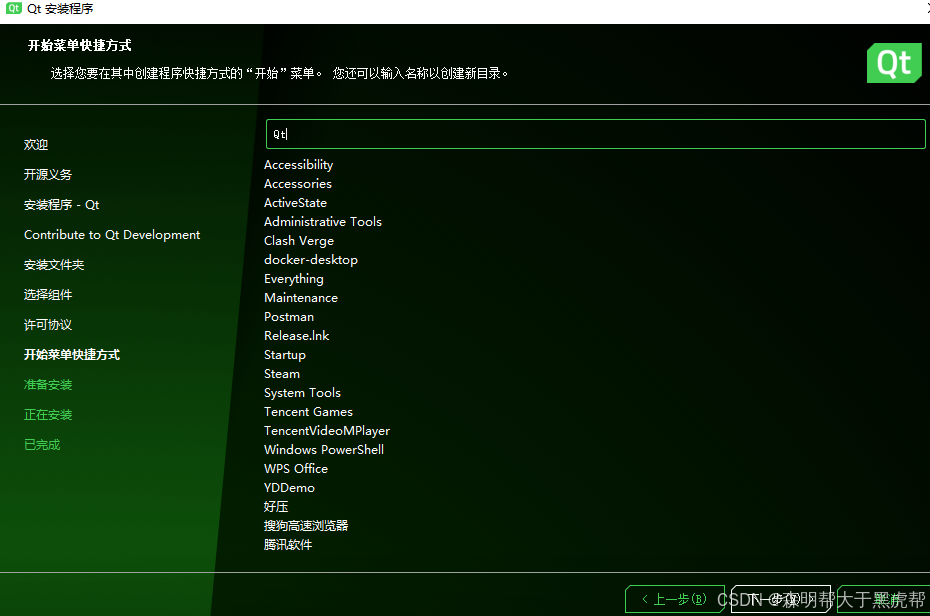Click the 准备安装 sidebar step
Screen dimensions: 930x616
pyautogui.click(x=47, y=385)
